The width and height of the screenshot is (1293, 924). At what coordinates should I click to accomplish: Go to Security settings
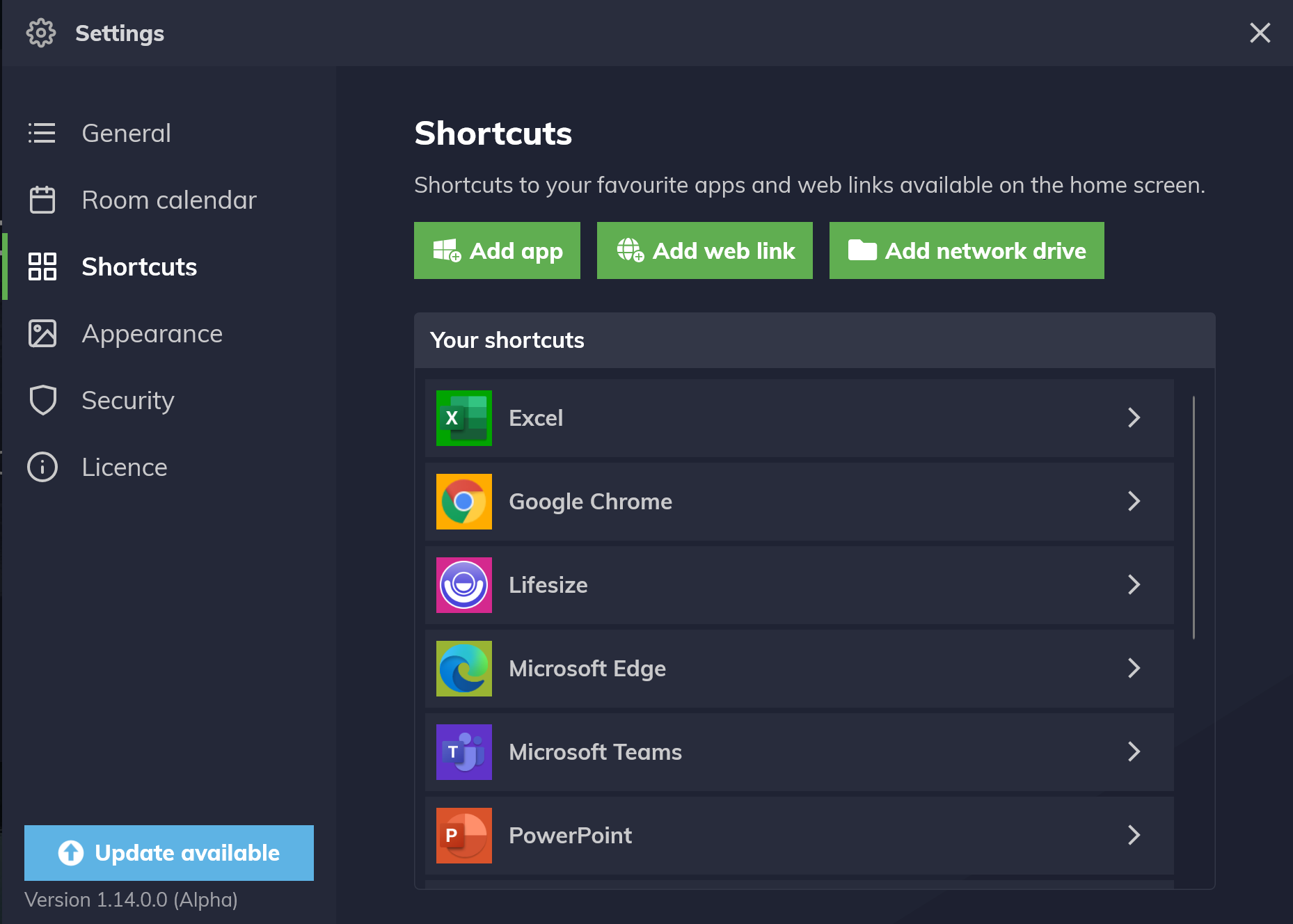click(127, 401)
